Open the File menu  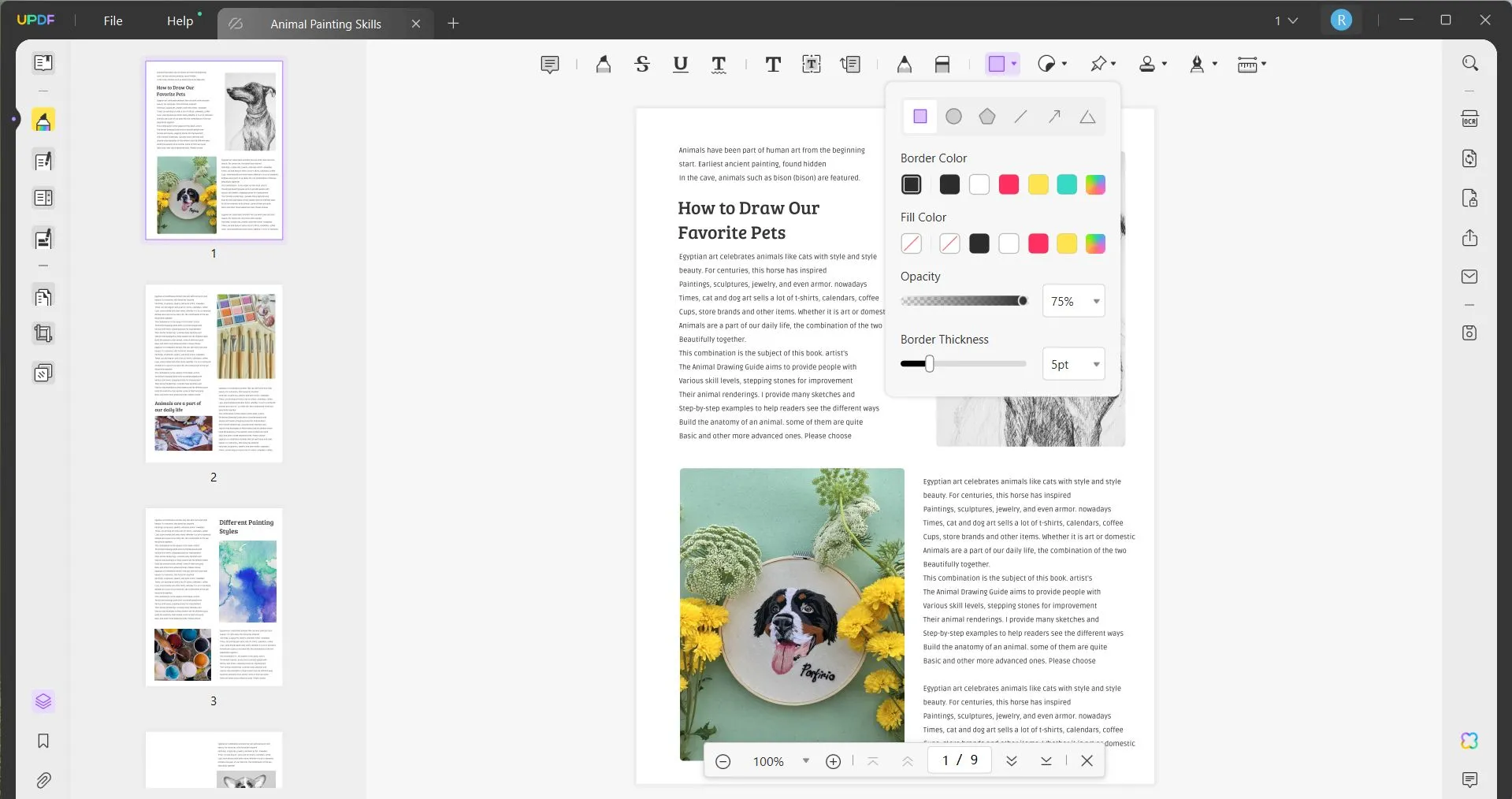(x=113, y=20)
